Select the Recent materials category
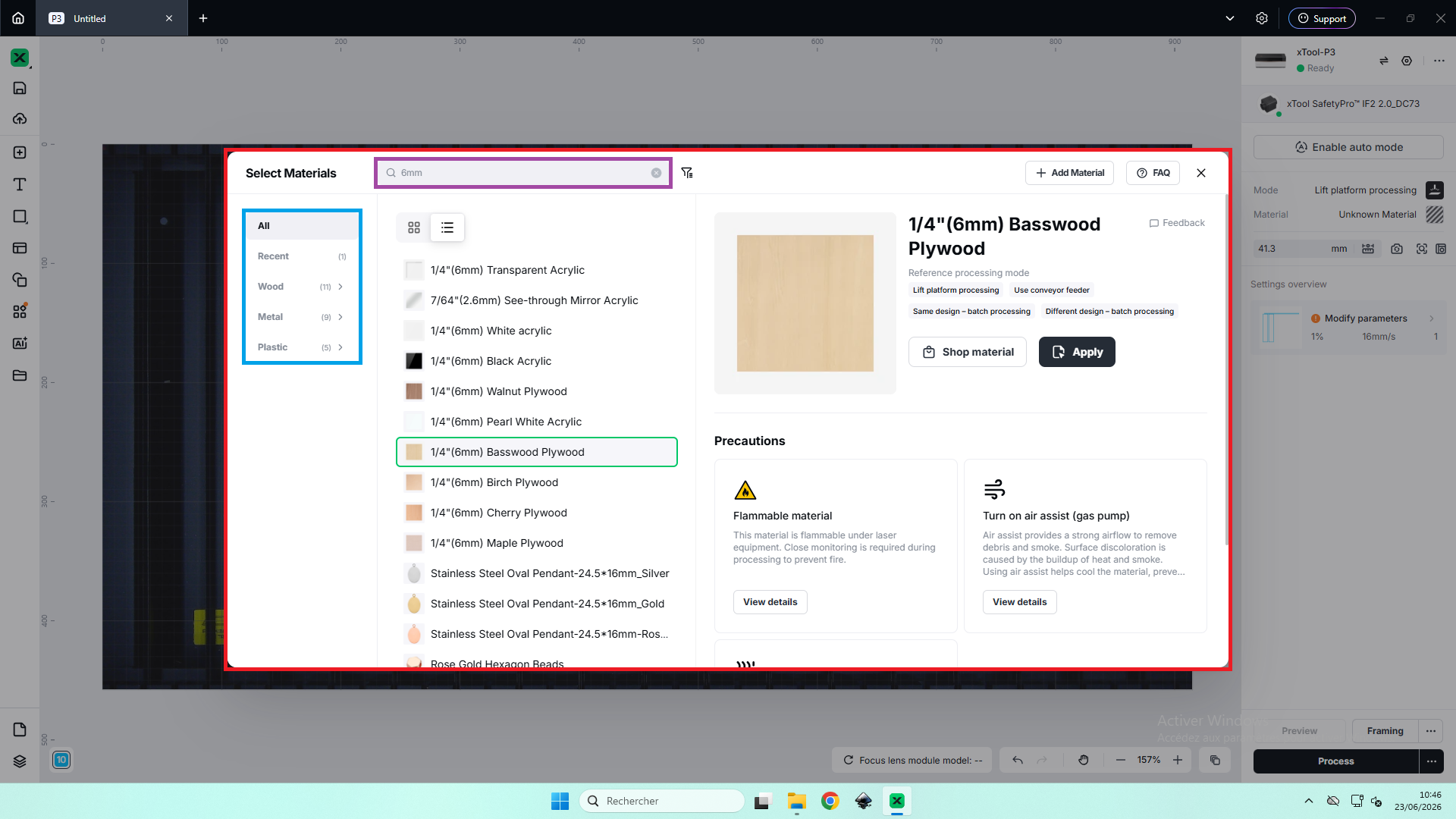 302,256
